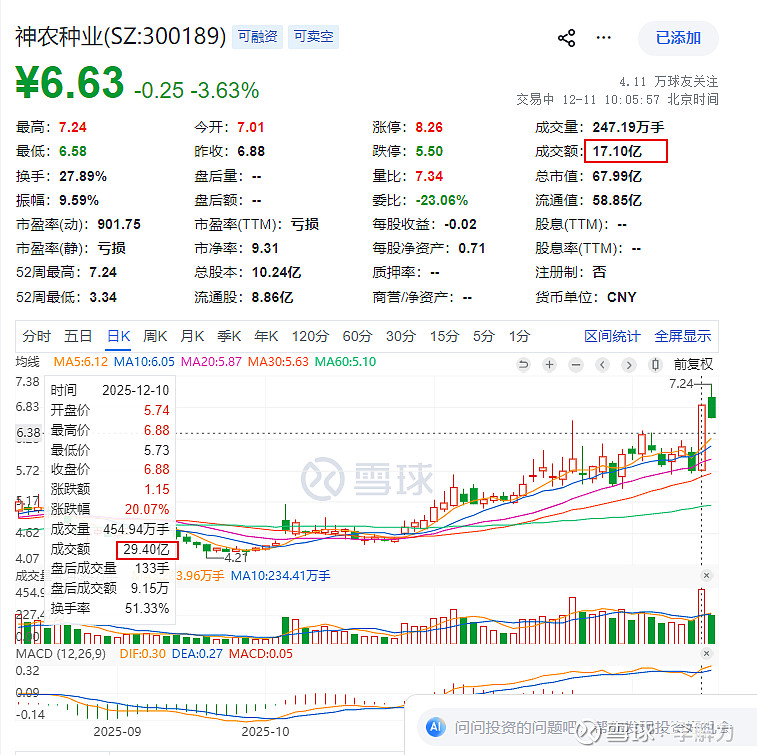Select the 1分 chart tab
This screenshot has height=755, width=757.
519,336
